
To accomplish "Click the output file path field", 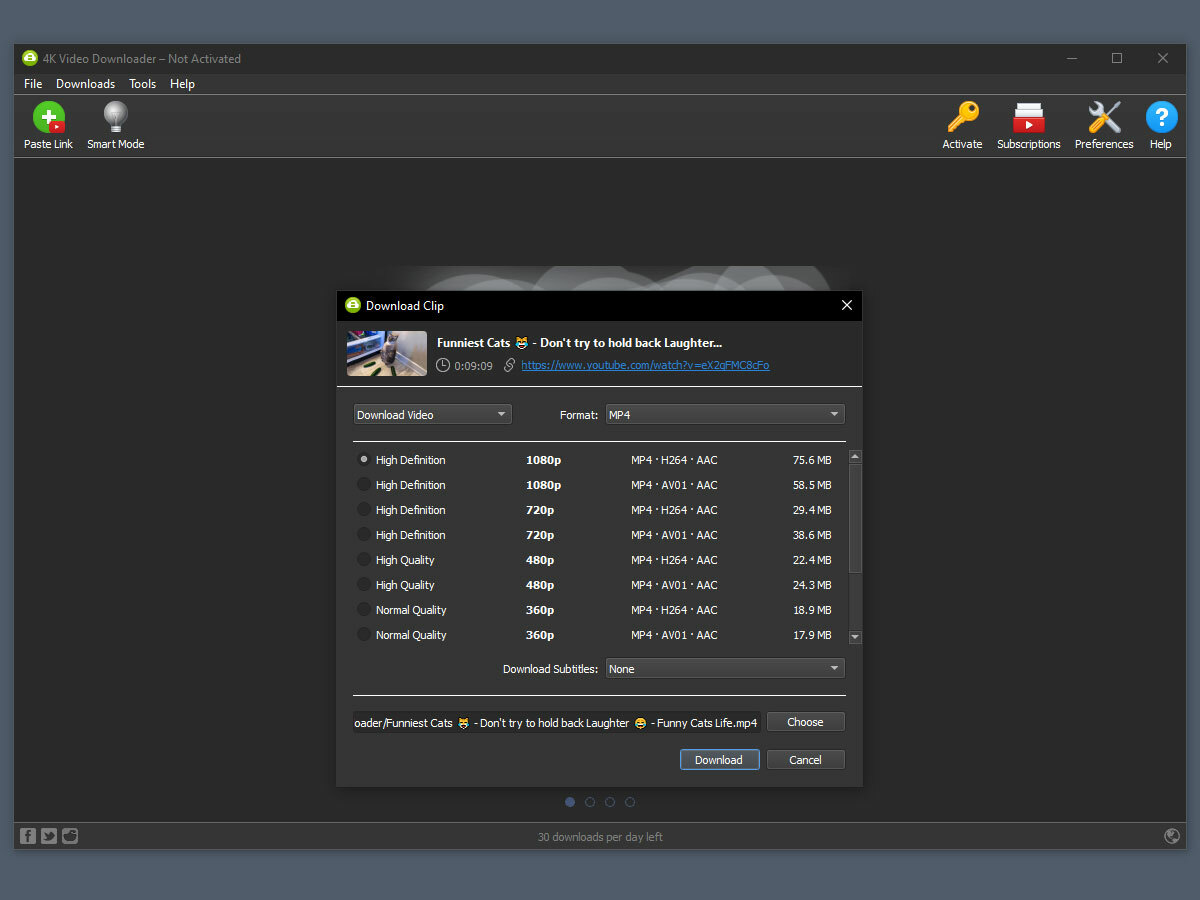I will coord(557,722).
